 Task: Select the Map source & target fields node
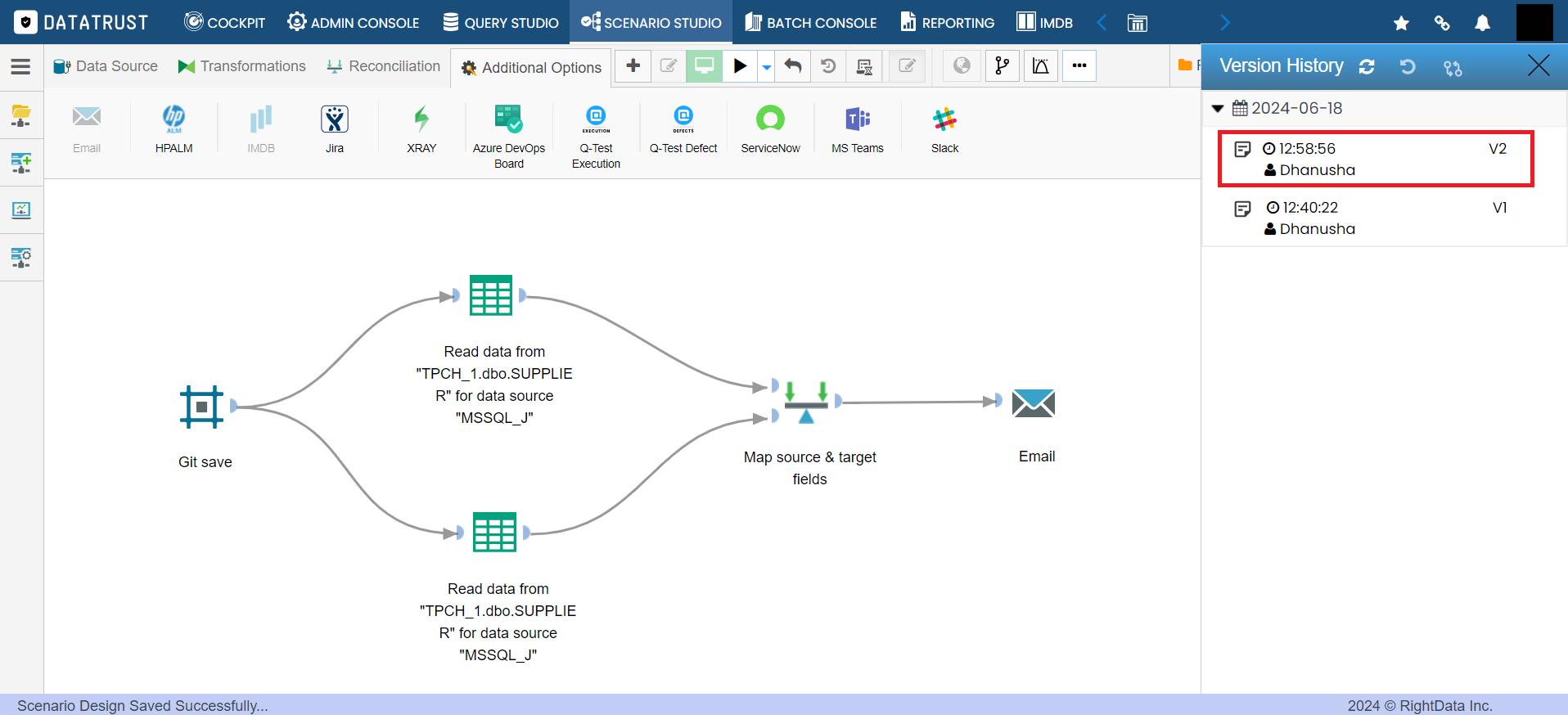806,402
